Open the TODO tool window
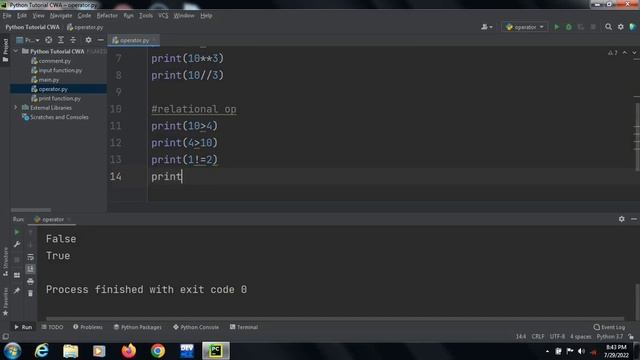Image resolution: width=640 pixels, height=360 pixels. (x=52, y=327)
